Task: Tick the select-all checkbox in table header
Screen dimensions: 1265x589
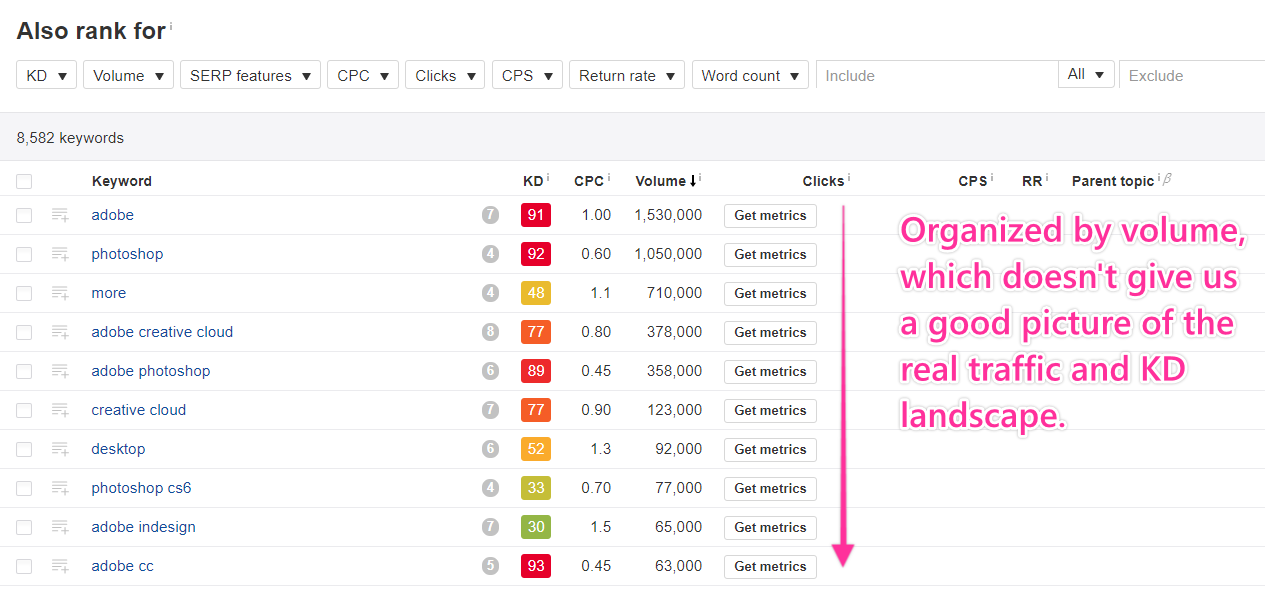Action: tap(24, 181)
